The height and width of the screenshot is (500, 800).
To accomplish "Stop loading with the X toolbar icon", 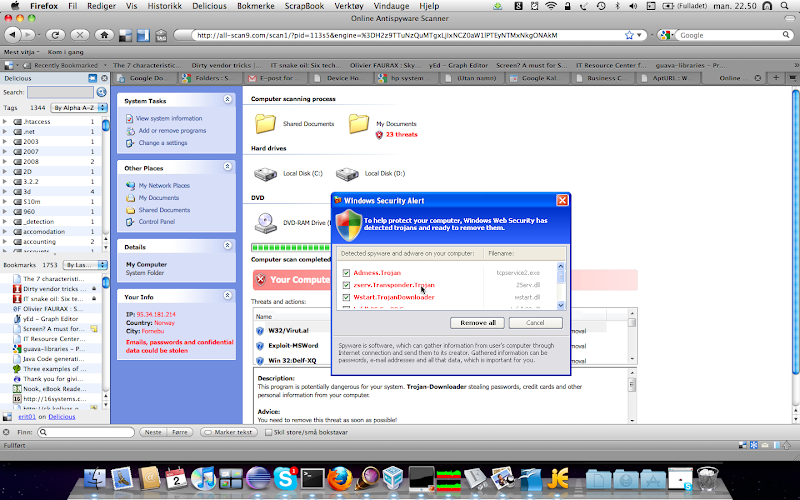I will [80, 35].
